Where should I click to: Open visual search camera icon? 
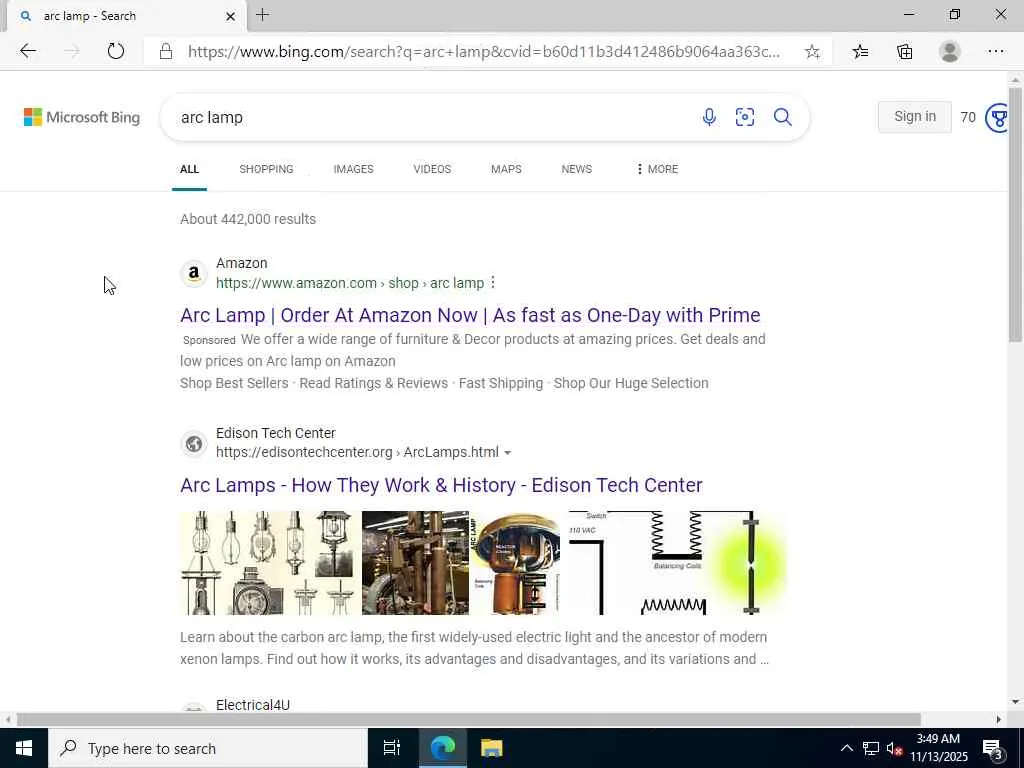point(744,117)
